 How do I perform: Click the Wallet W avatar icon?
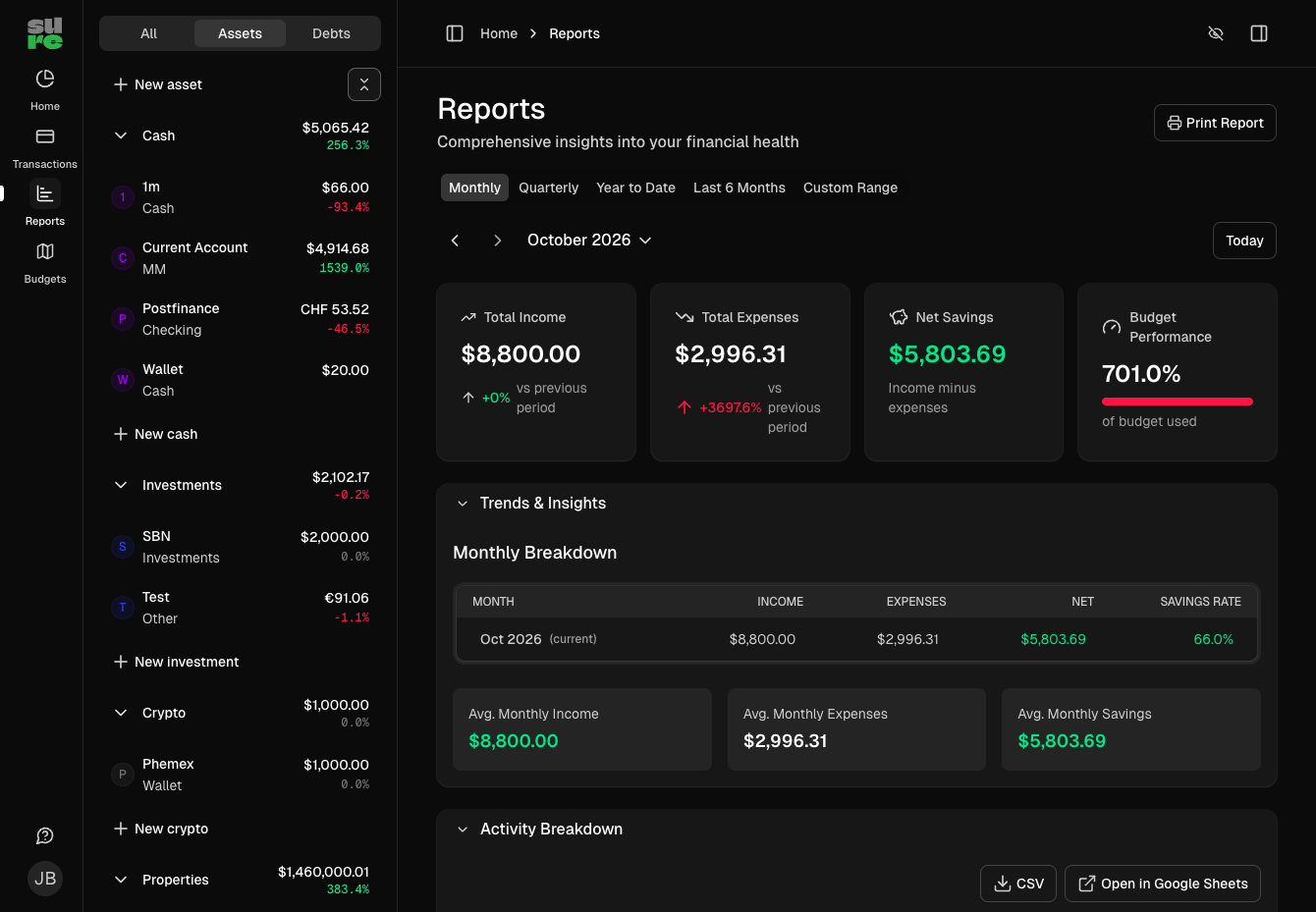coord(123,380)
